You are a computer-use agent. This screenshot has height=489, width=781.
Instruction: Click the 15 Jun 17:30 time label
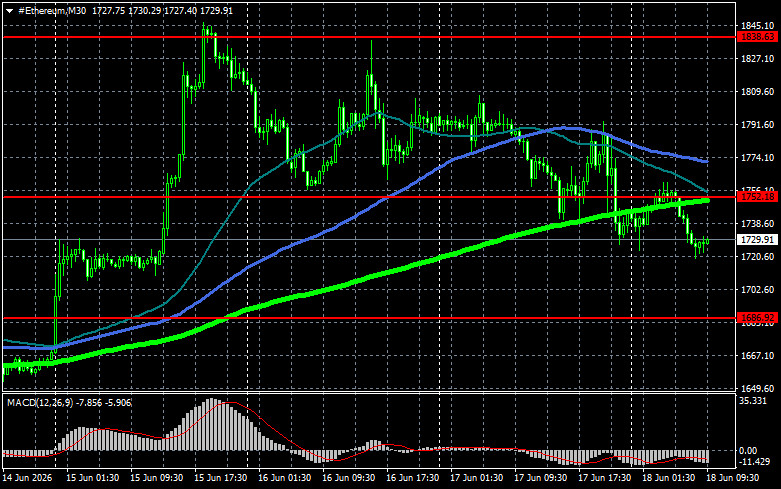tap(221, 478)
